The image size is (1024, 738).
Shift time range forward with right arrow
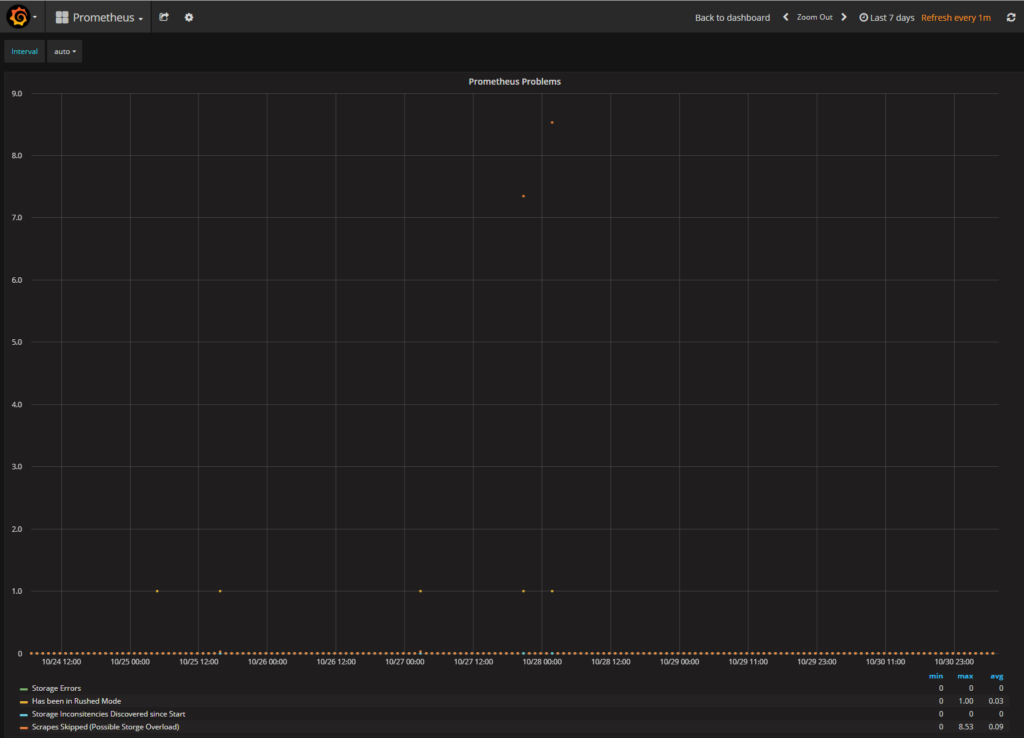(x=844, y=17)
